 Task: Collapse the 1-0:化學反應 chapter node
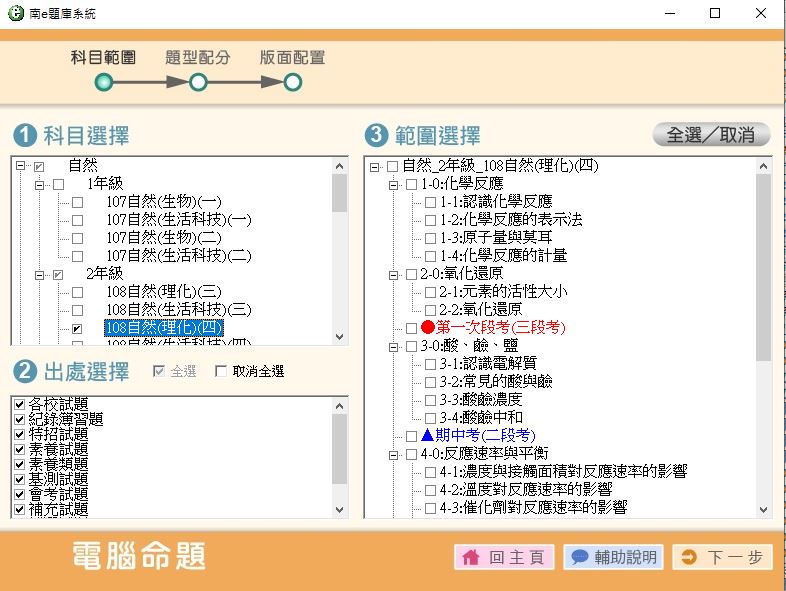pyautogui.click(x=393, y=184)
